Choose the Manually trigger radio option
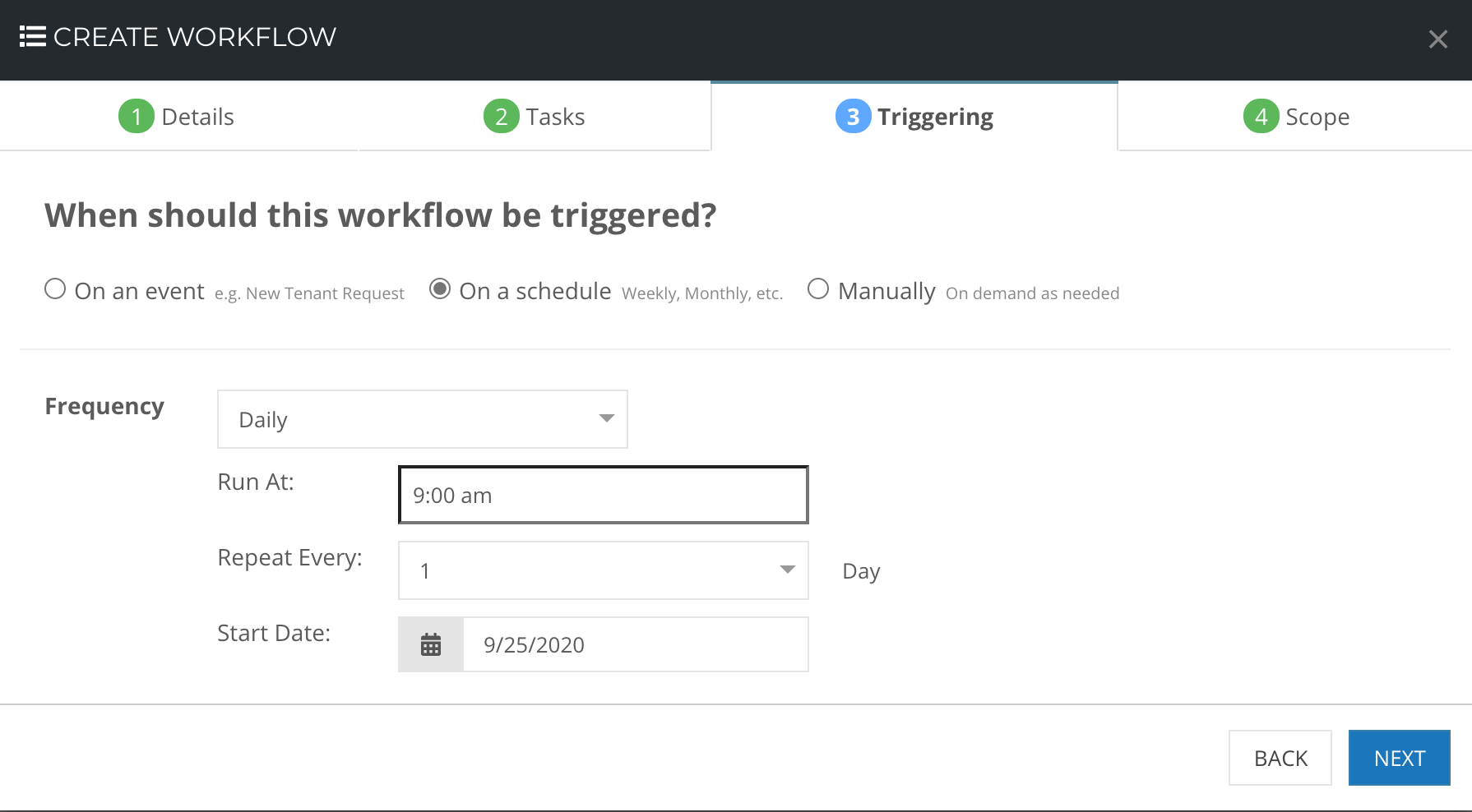This screenshot has width=1472, height=812. (818, 289)
